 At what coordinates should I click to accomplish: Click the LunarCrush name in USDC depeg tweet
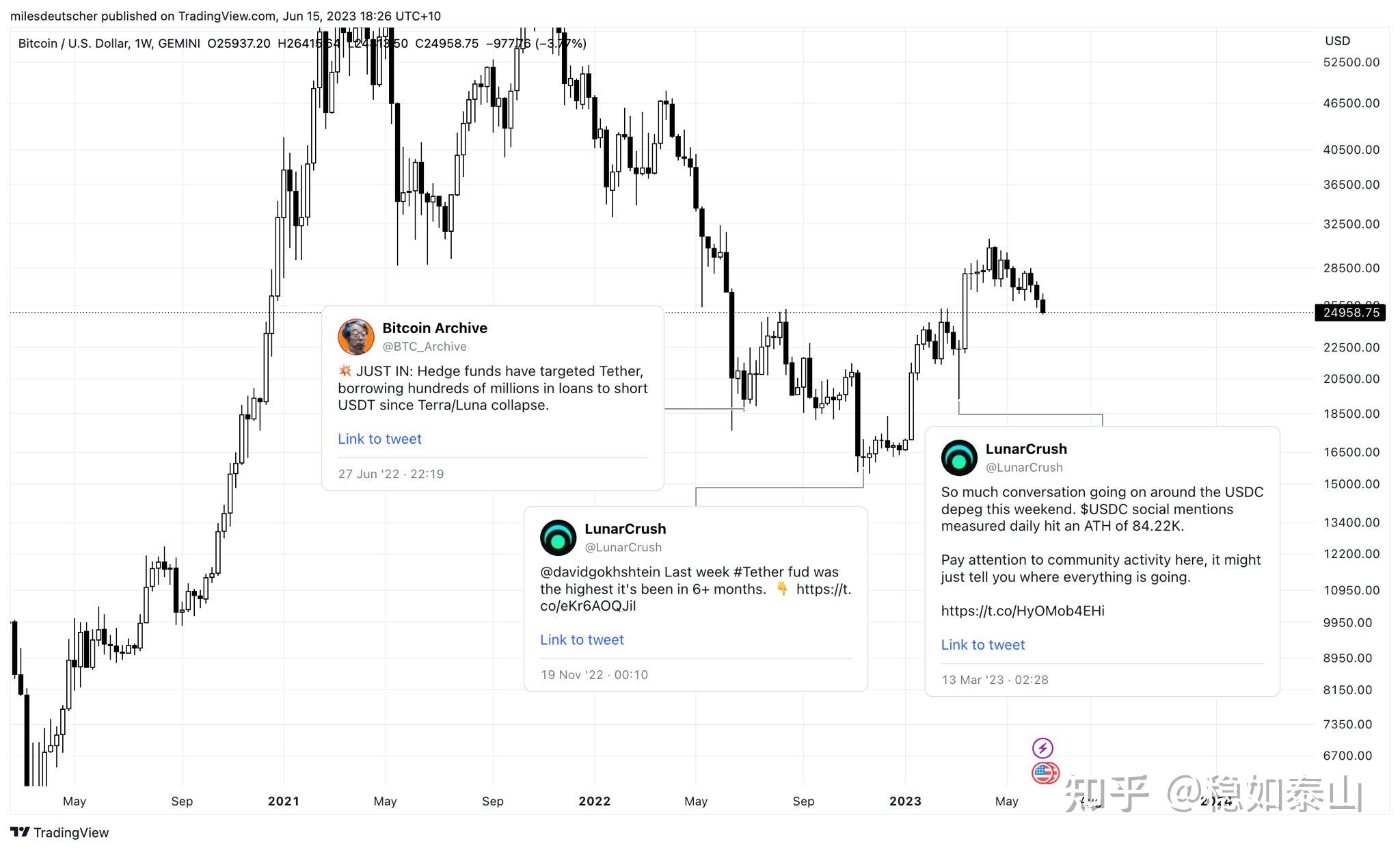tap(1026, 449)
